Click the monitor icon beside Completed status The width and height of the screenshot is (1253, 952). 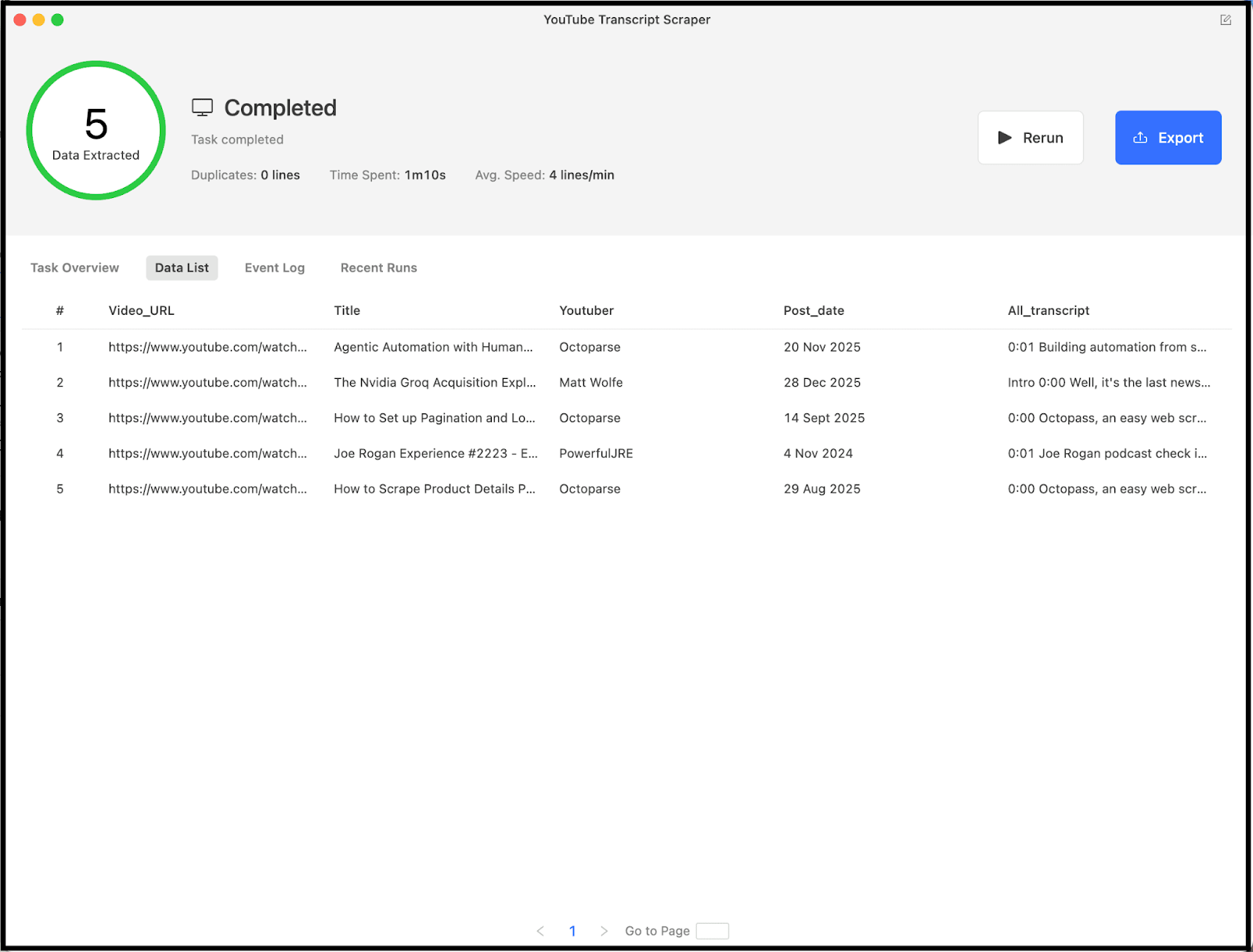pos(204,106)
